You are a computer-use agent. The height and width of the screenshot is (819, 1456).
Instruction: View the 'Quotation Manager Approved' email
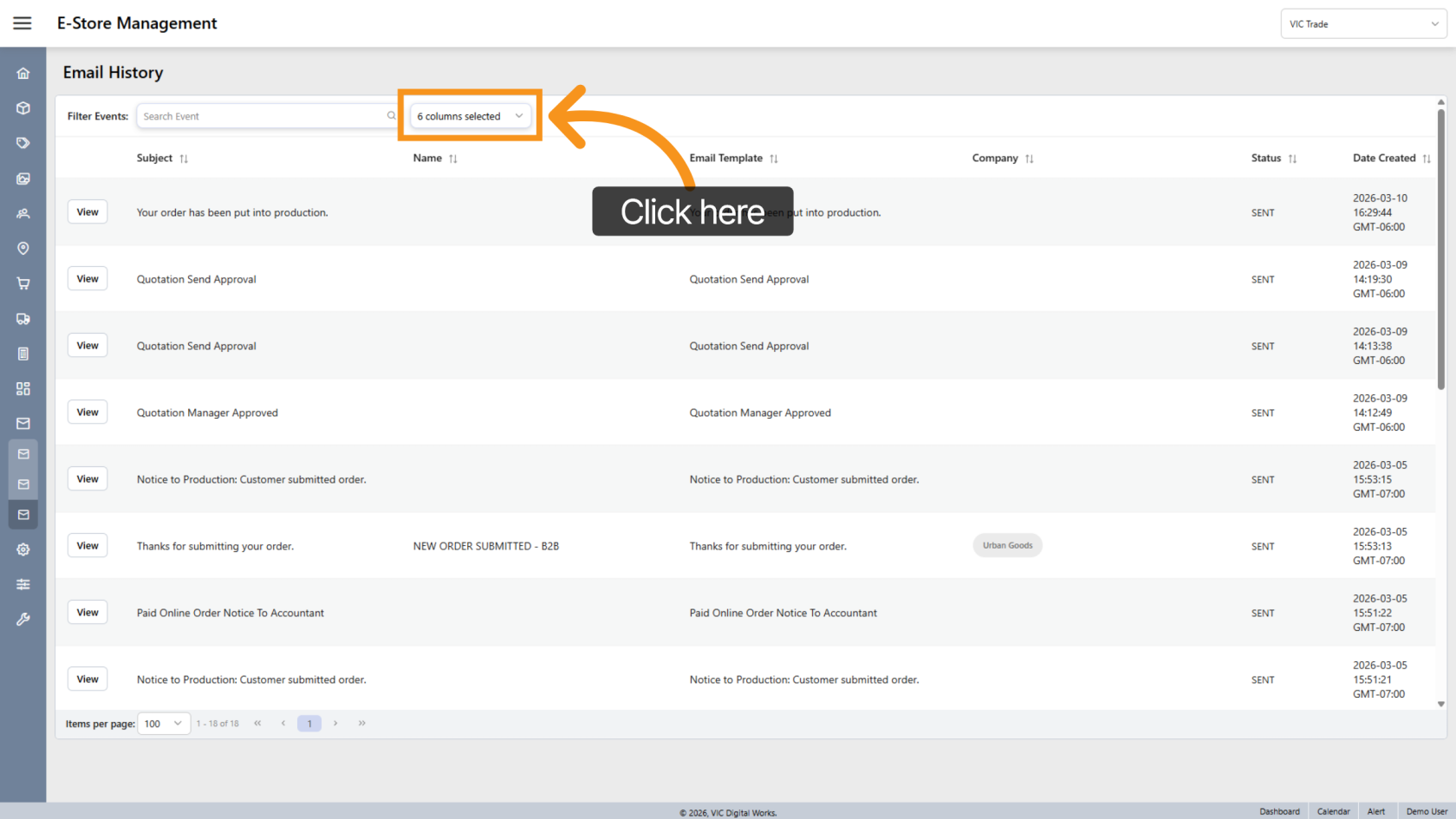click(88, 413)
